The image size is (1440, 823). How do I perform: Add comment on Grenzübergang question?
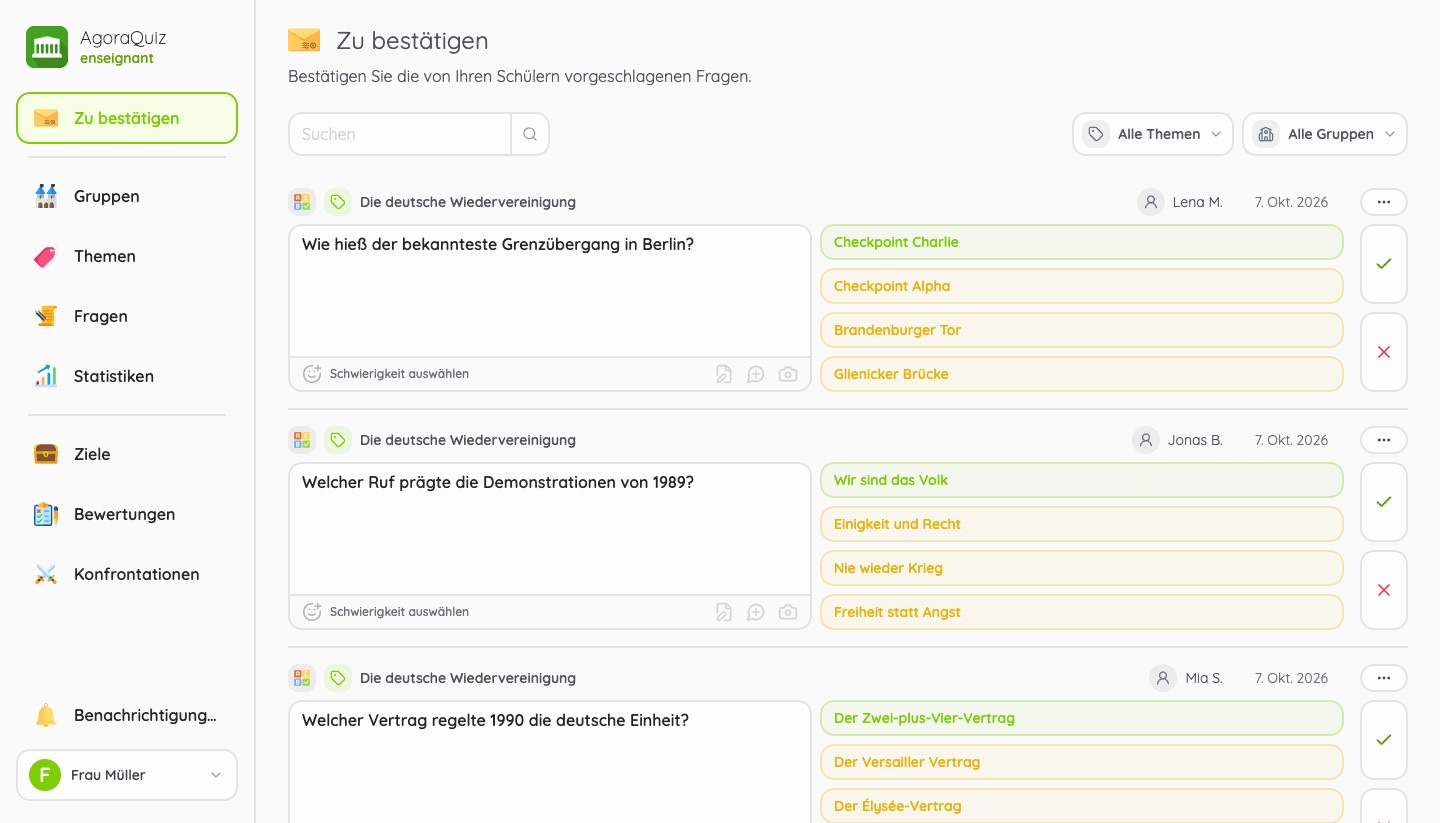pyautogui.click(x=756, y=374)
